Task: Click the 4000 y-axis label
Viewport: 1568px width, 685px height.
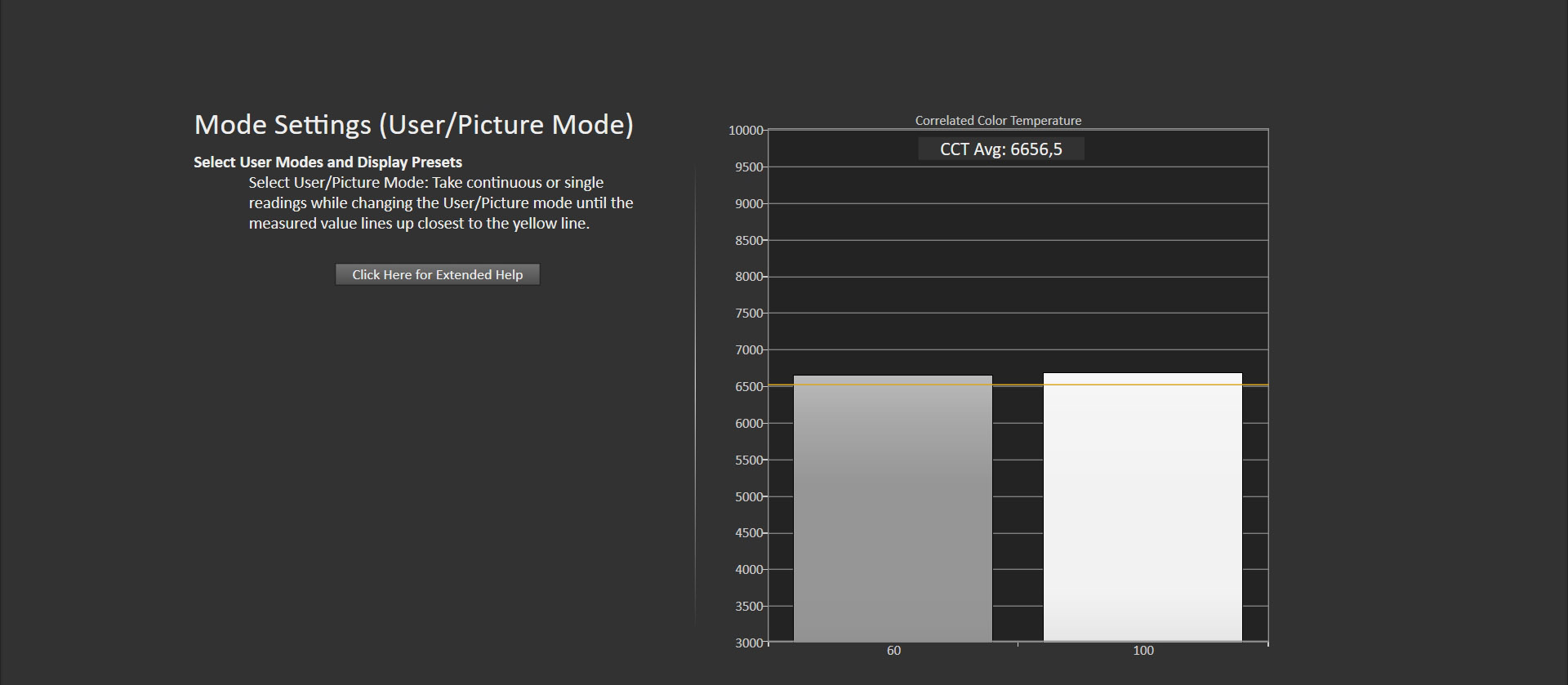Action: pos(749,570)
